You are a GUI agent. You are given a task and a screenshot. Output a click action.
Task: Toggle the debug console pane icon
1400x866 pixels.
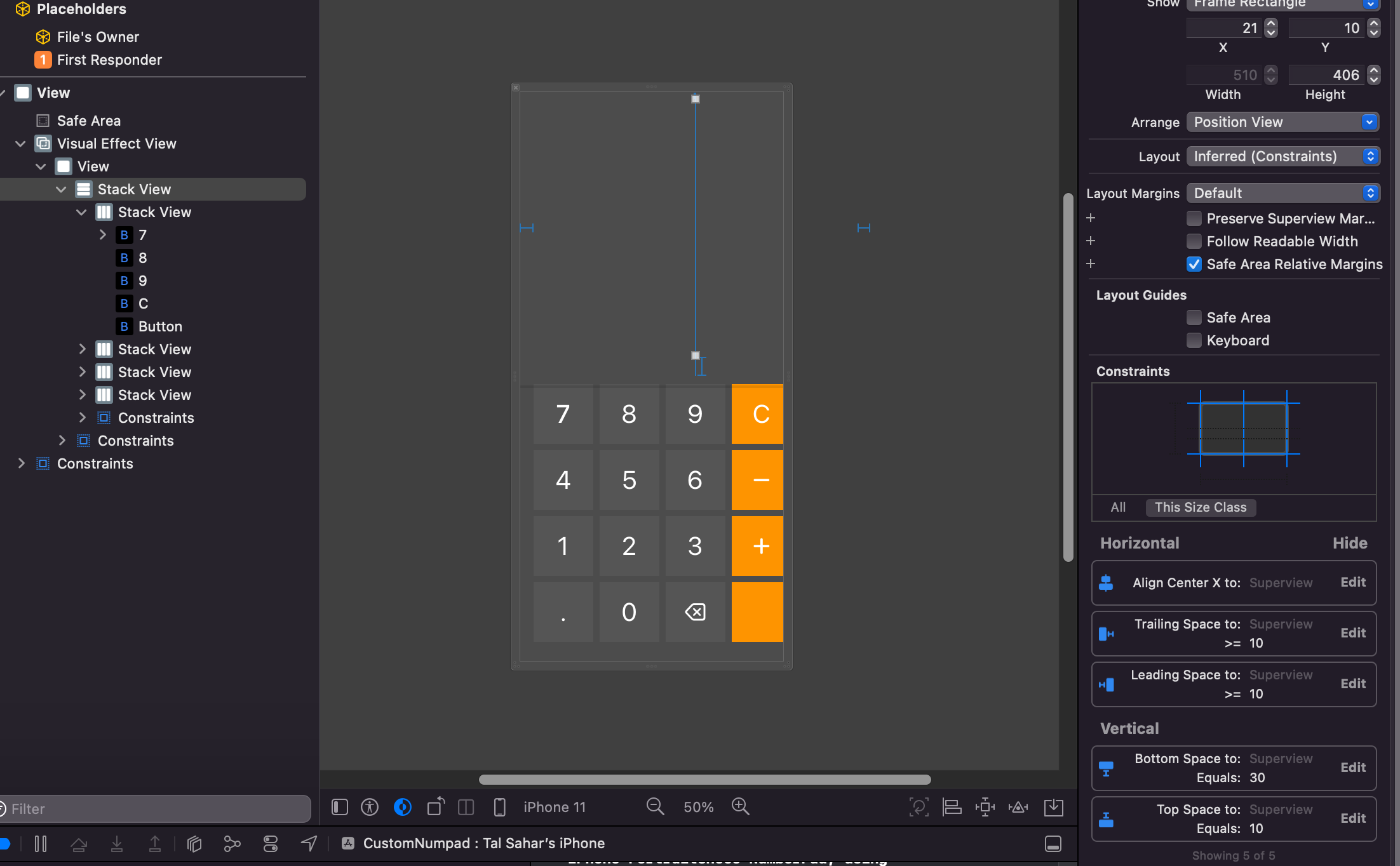(1053, 844)
